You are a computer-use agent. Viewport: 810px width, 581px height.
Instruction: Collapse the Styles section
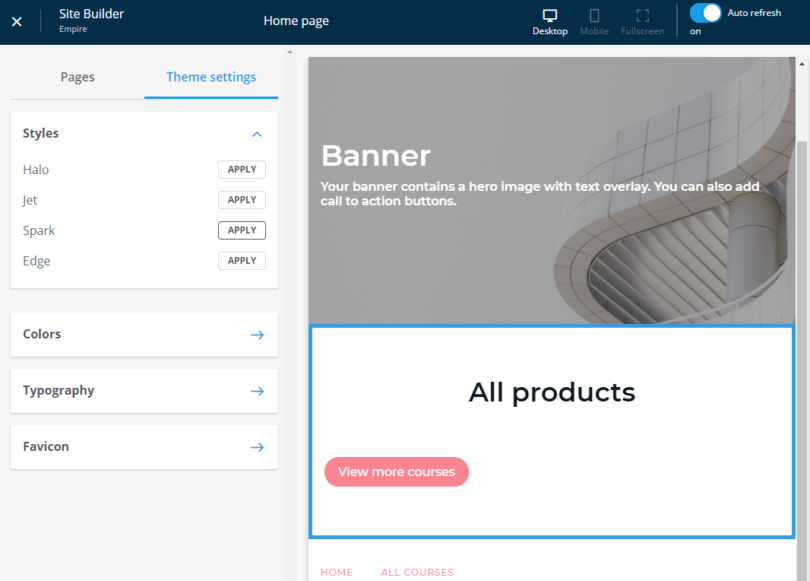[256, 133]
